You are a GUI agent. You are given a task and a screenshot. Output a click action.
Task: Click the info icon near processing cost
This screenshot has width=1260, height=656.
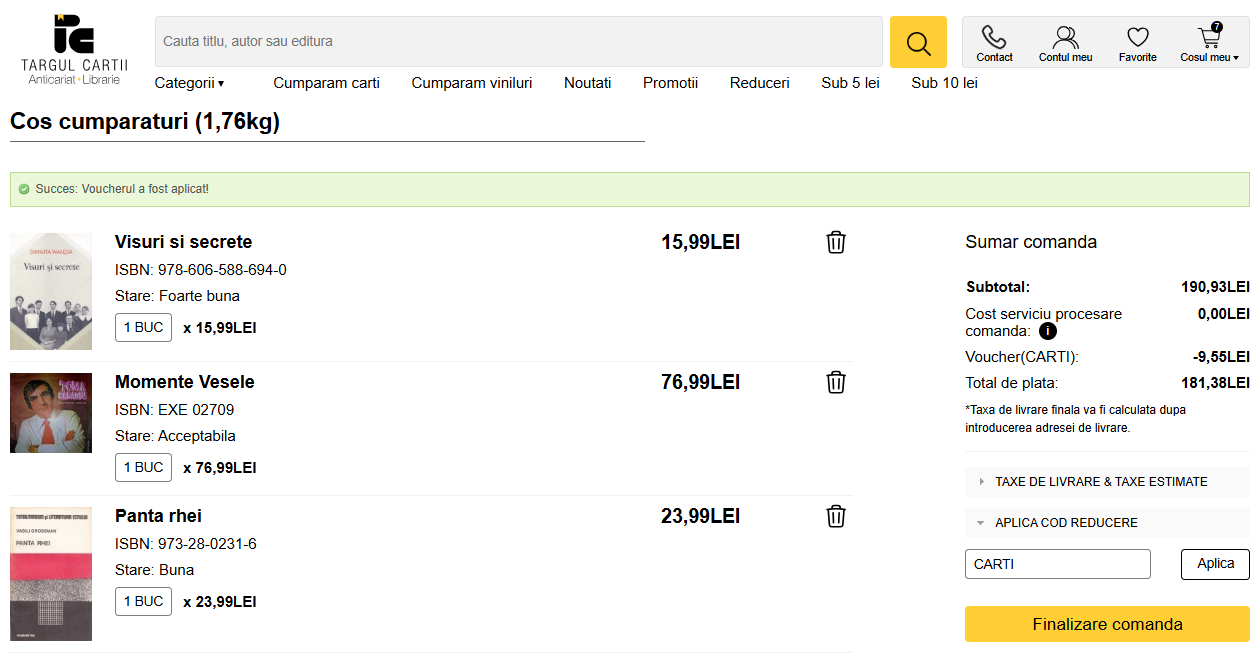click(1047, 331)
